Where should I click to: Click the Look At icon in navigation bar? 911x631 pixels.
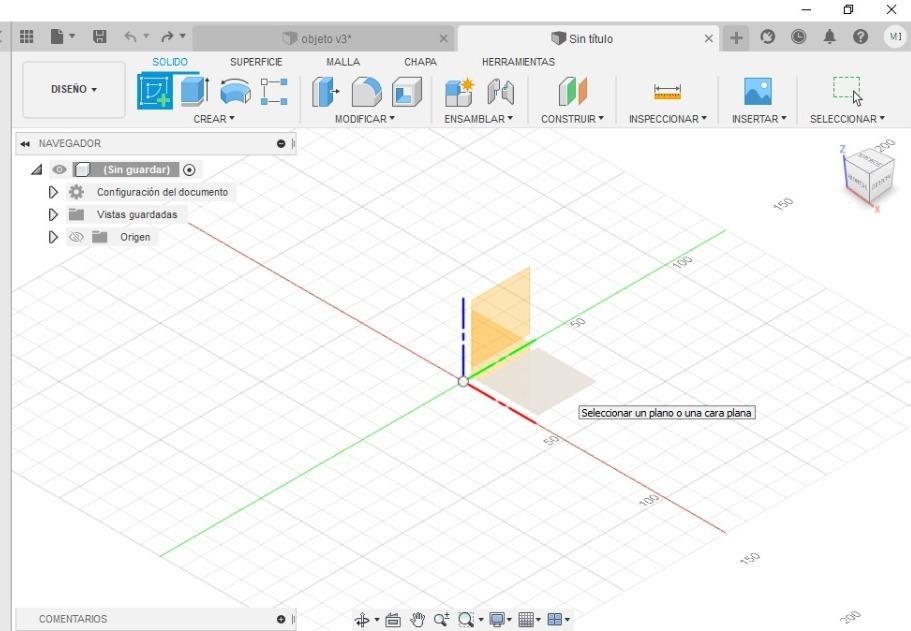[393, 620]
